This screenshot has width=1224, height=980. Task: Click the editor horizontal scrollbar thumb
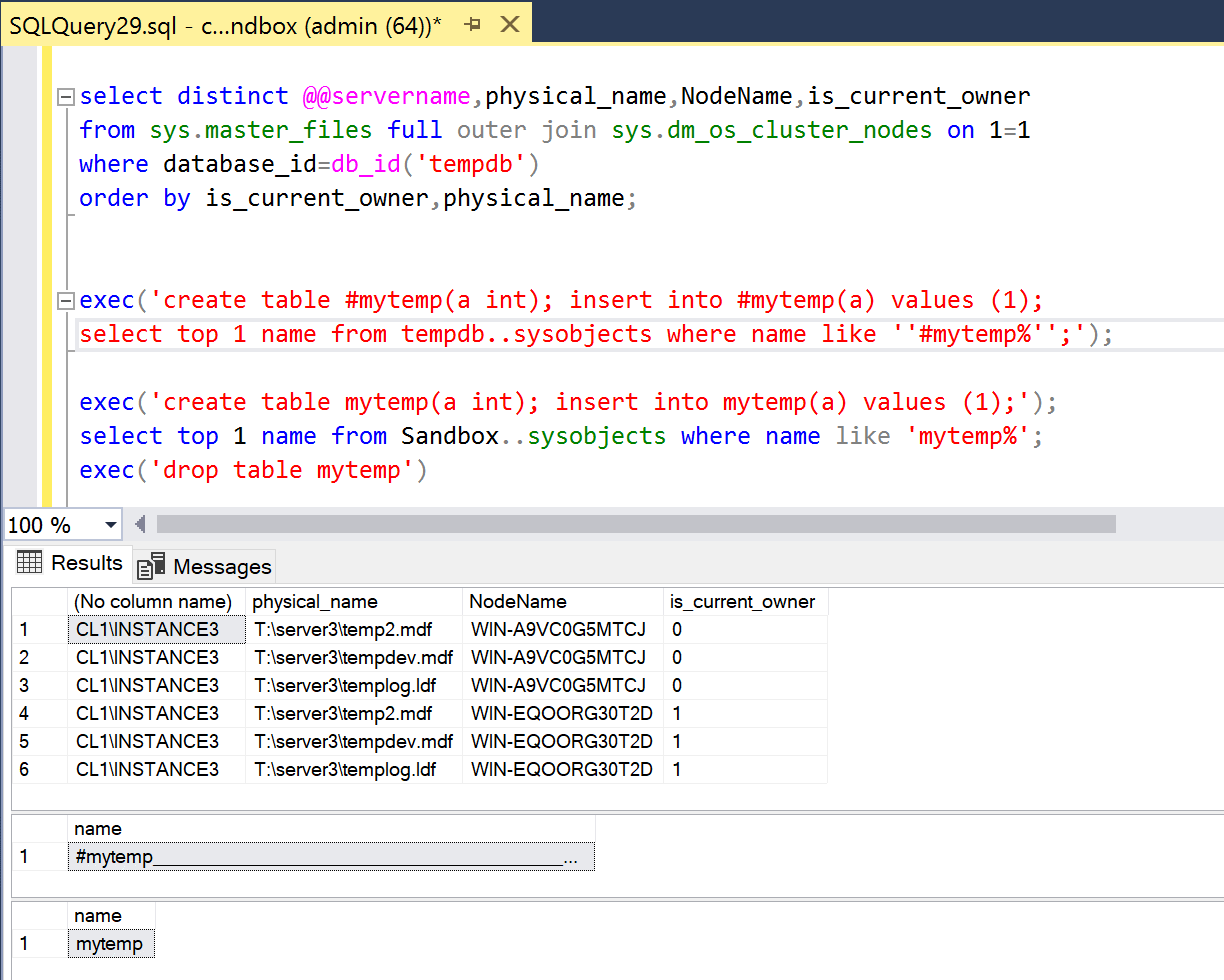click(635, 525)
